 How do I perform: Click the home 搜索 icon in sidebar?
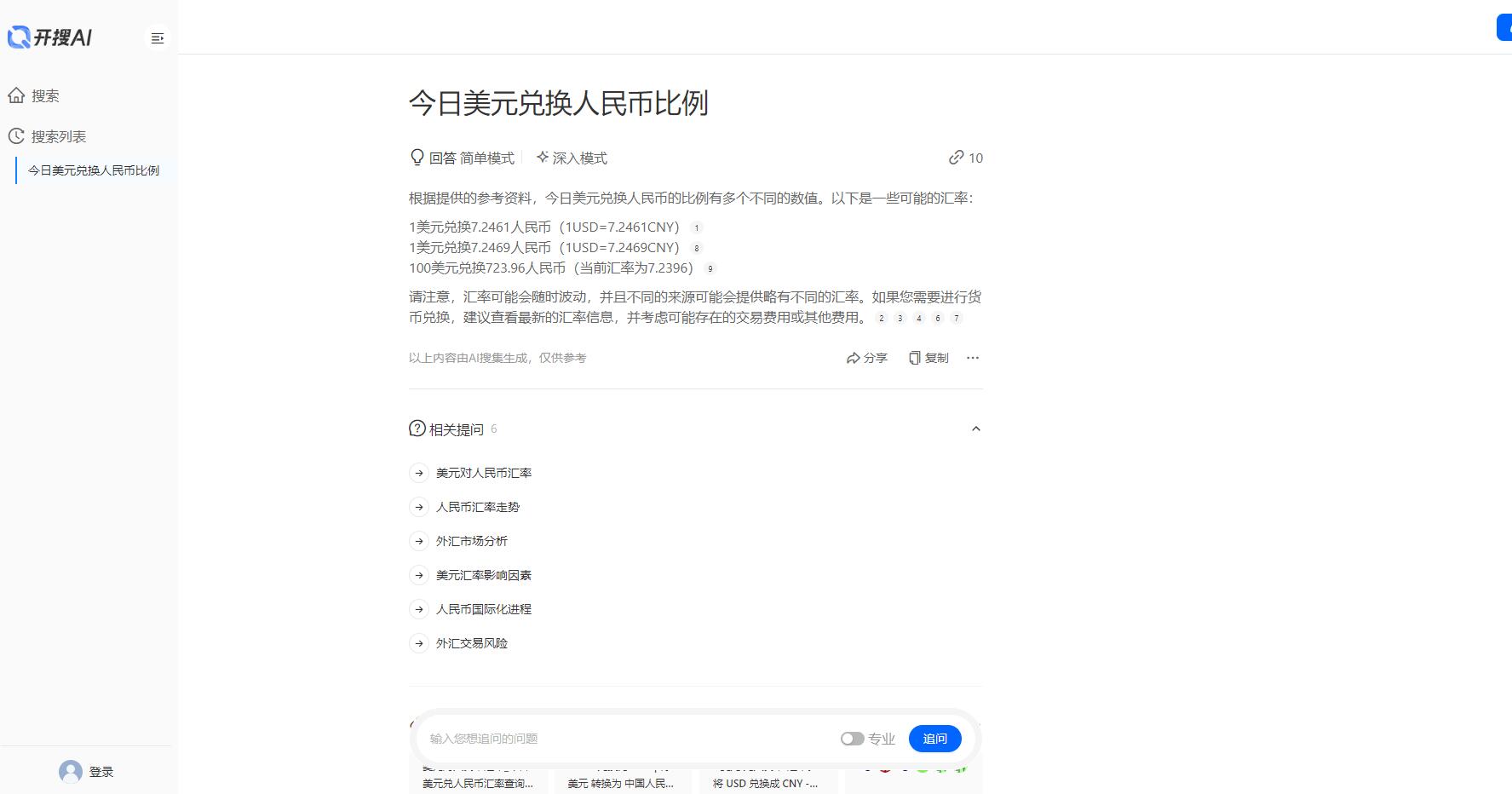(18, 95)
